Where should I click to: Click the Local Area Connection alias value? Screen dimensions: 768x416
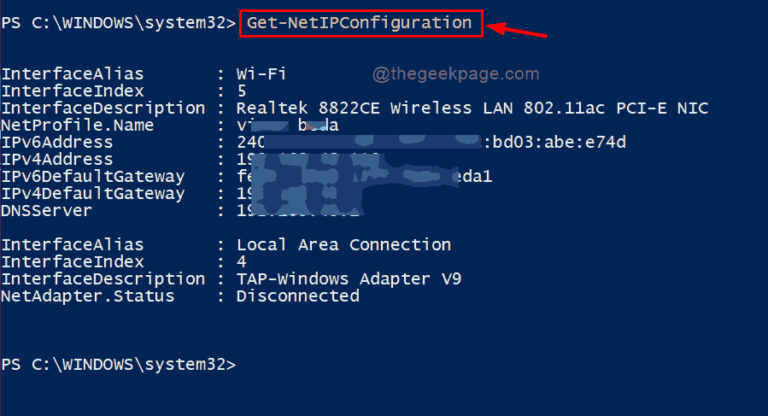(x=344, y=245)
